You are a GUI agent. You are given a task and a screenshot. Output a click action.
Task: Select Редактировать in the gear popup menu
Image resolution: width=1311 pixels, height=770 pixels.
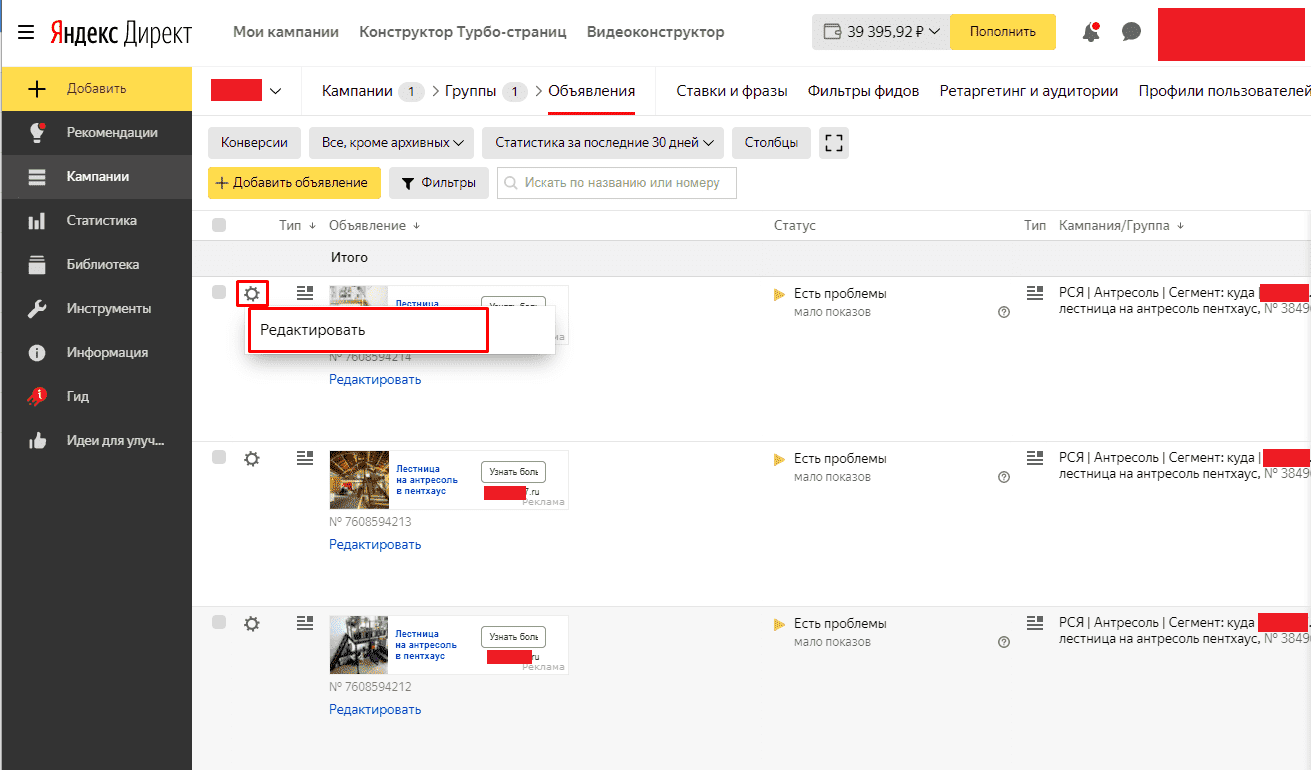point(368,330)
